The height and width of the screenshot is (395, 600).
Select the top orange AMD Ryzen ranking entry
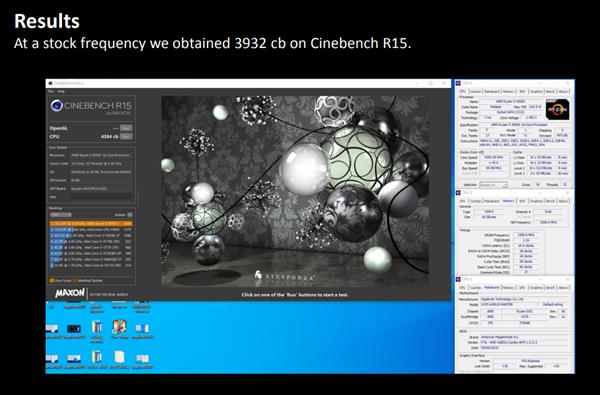pos(91,224)
